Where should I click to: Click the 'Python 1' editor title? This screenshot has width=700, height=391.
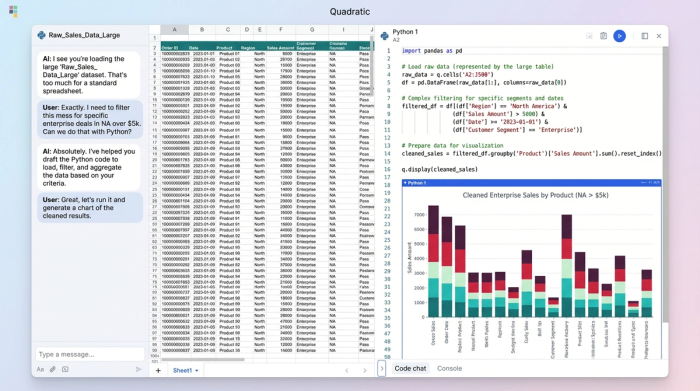click(405, 32)
